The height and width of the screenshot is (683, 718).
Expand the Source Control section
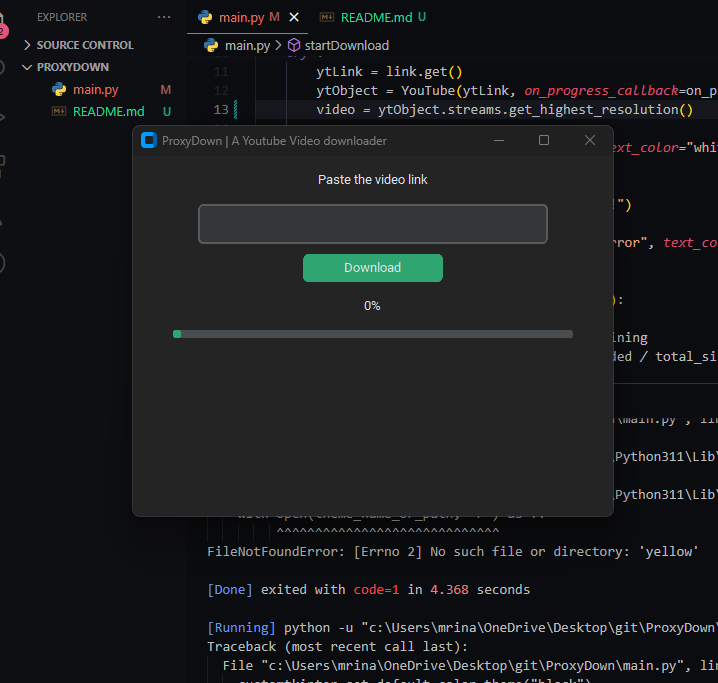pyautogui.click(x=84, y=45)
